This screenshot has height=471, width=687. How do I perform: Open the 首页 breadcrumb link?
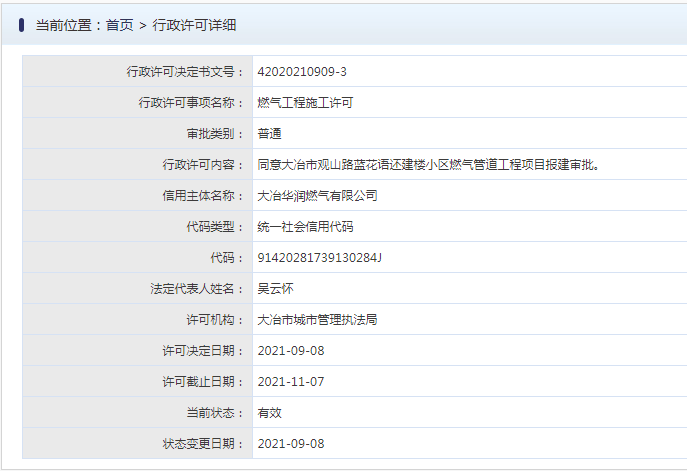[119, 25]
